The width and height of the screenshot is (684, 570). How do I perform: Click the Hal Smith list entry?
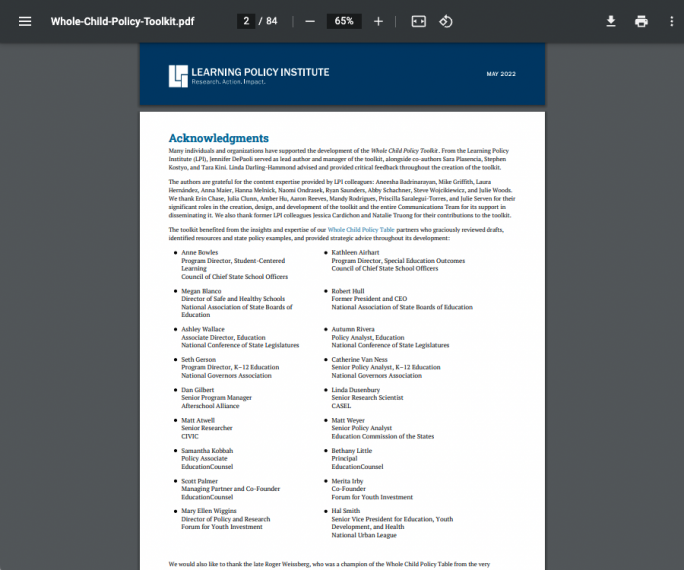(345, 511)
